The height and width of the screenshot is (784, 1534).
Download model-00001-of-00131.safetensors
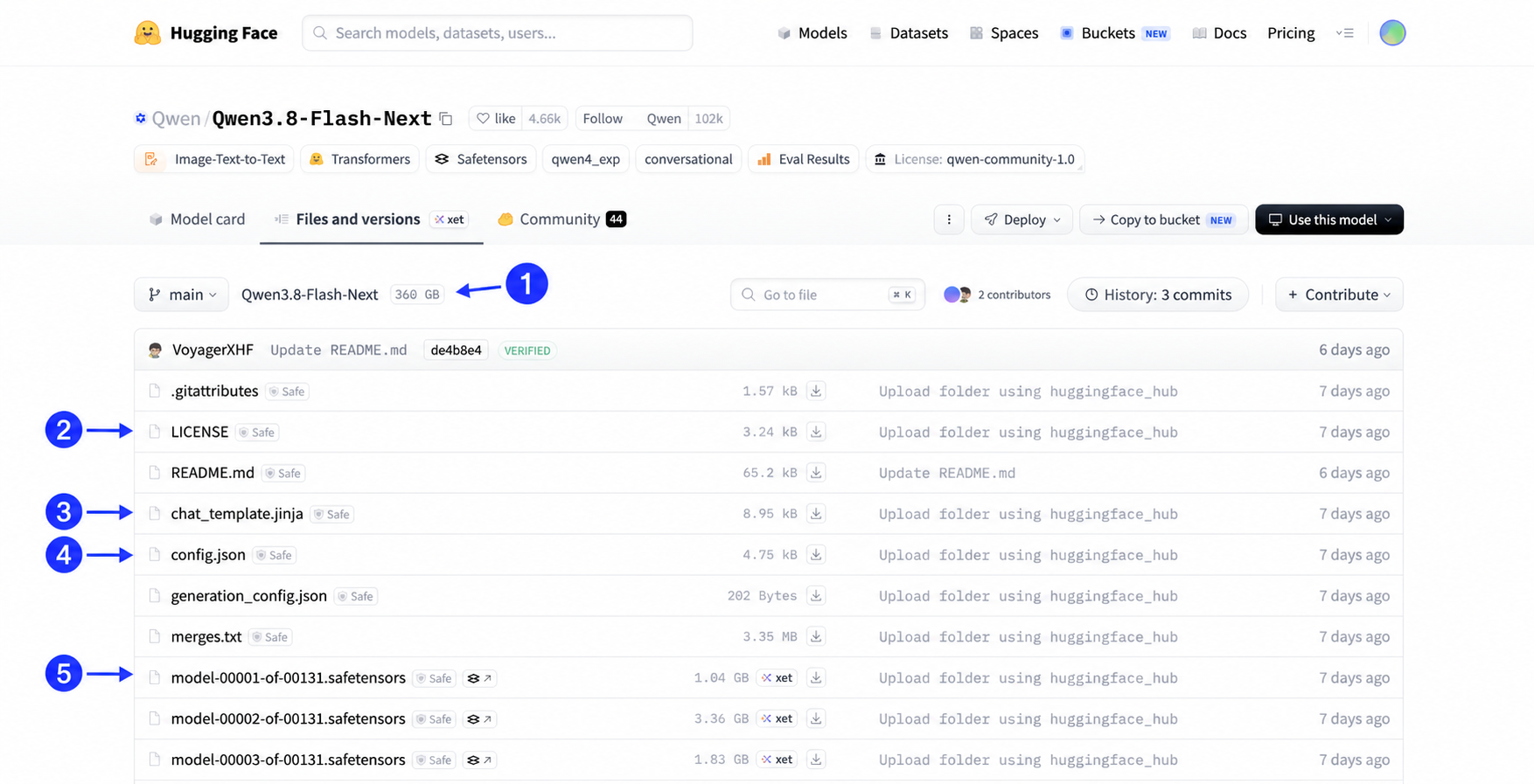coord(816,678)
